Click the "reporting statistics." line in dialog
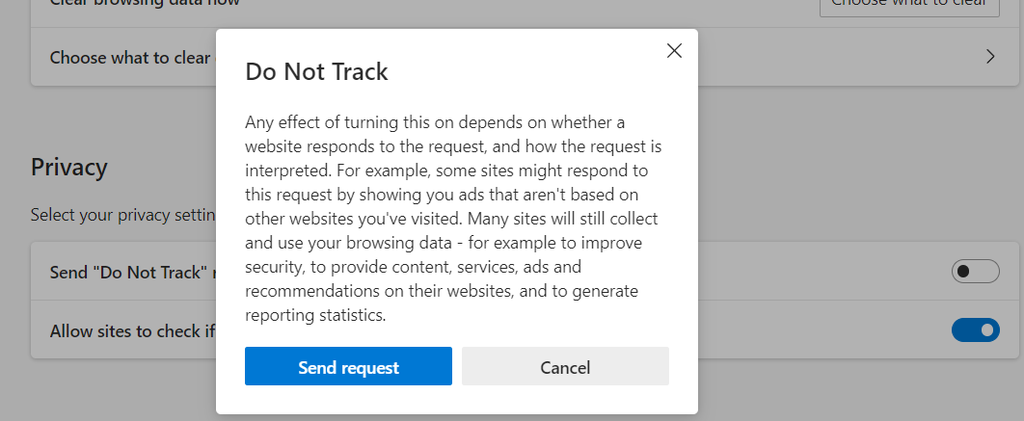This screenshot has width=1024, height=421. pos(315,315)
